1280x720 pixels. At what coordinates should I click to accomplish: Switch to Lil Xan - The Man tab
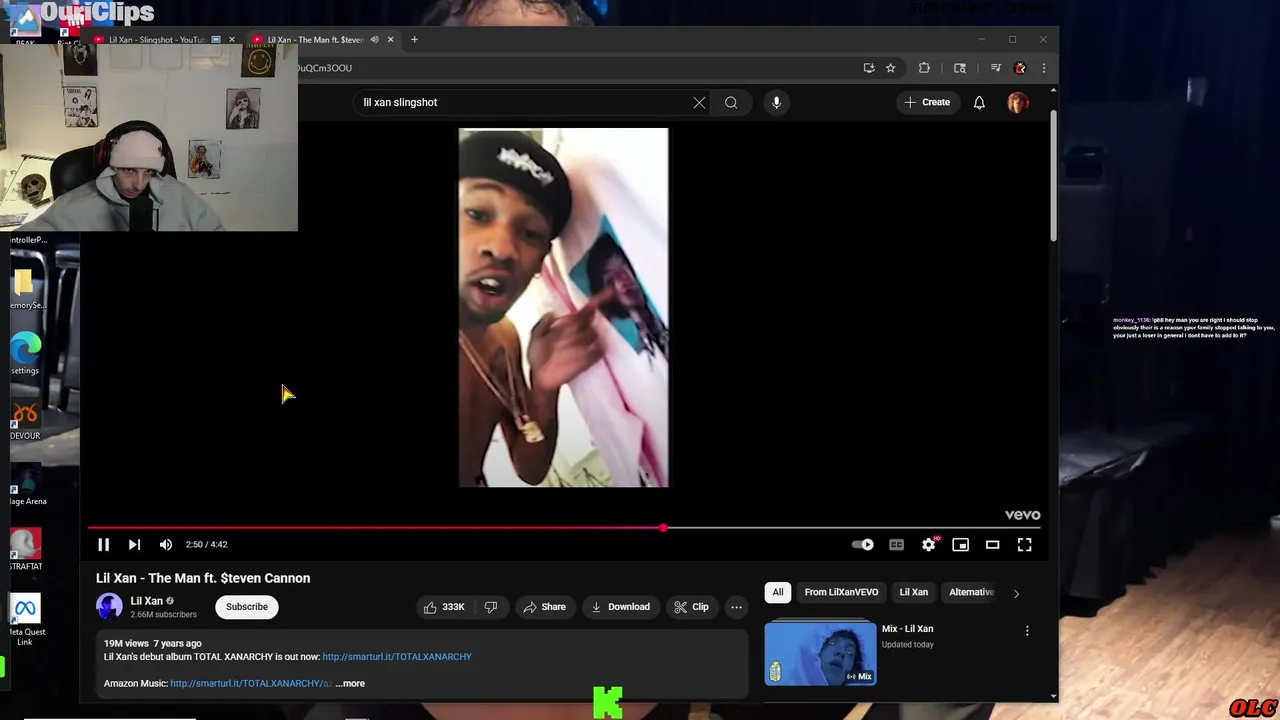click(315, 40)
